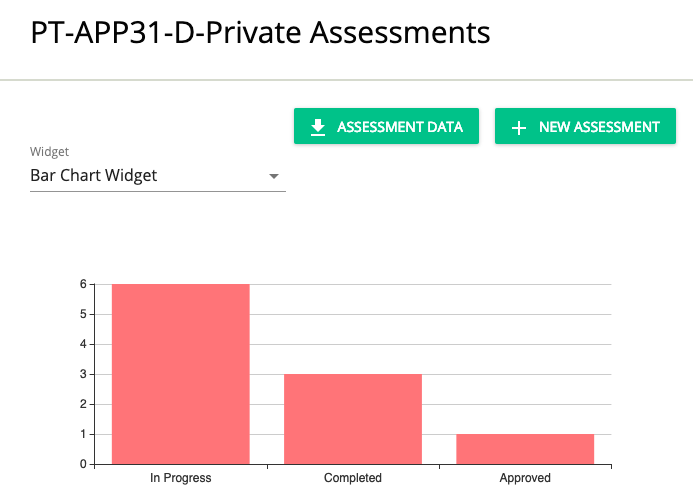The height and width of the screenshot is (488, 693).
Task: Open the Bar Chart Widget selector
Action: (x=158, y=176)
